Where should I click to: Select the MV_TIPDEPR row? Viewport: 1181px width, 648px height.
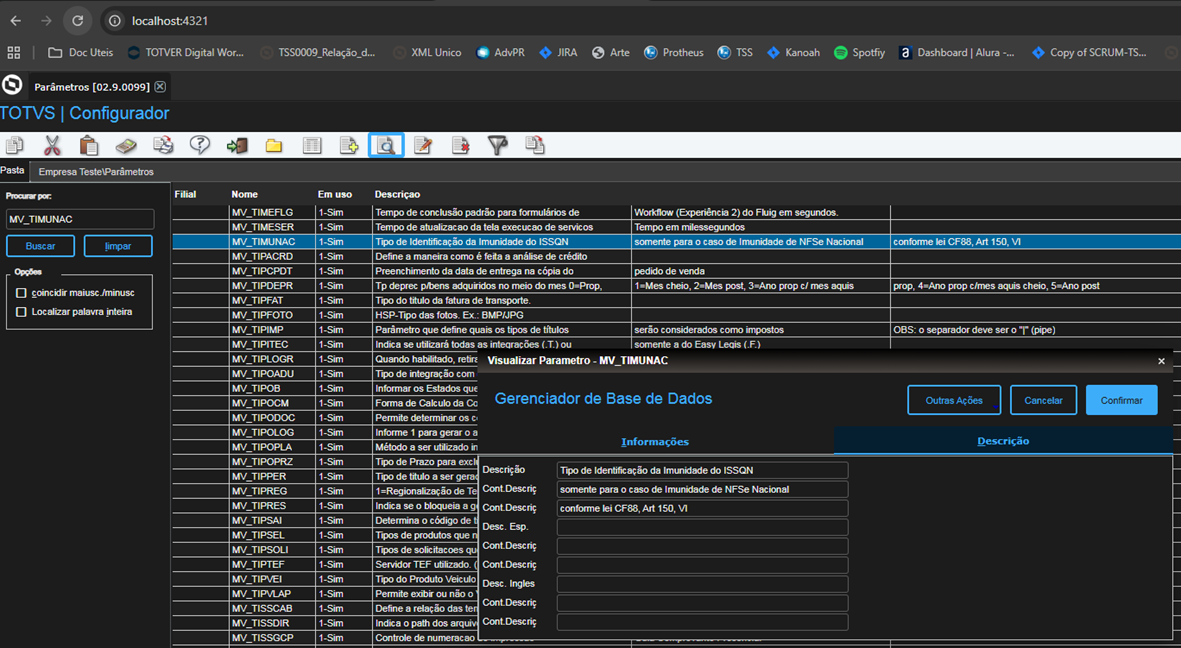click(x=676, y=286)
